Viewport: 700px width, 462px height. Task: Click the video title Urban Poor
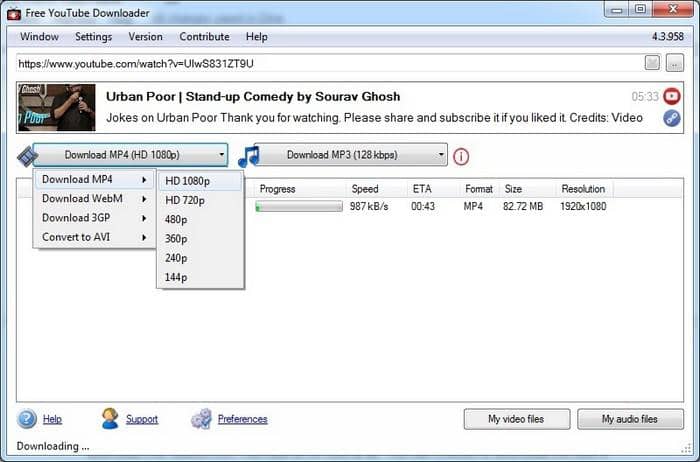click(253, 96)
